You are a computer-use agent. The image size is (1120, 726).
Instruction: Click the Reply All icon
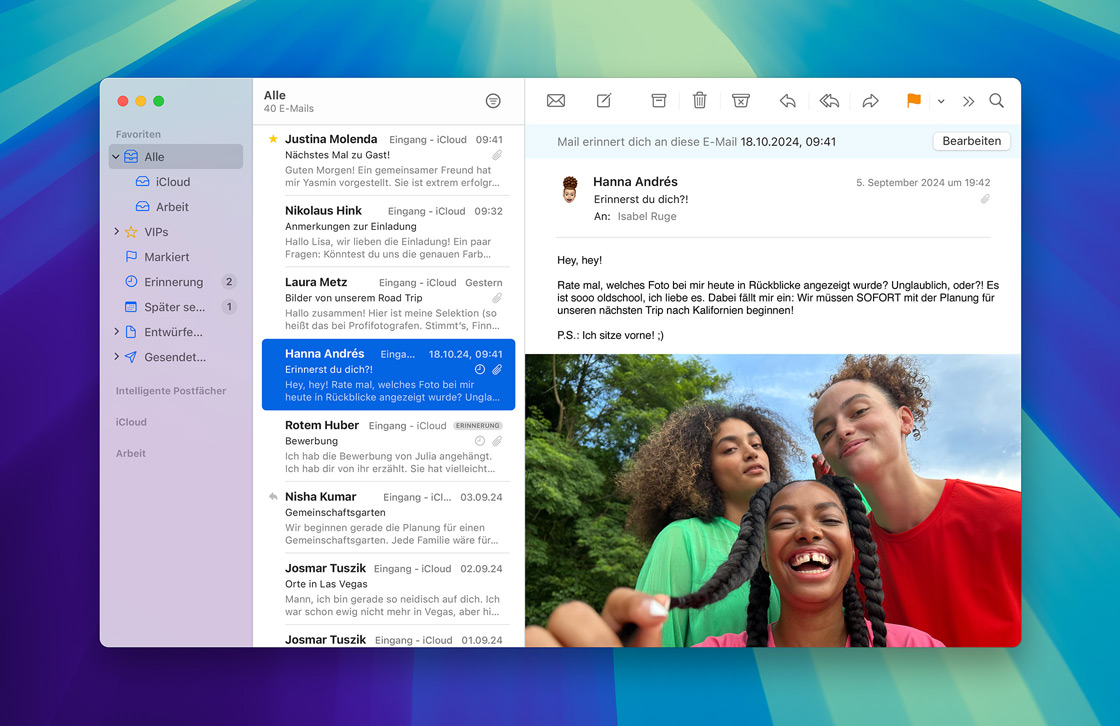click(x=829, y=101)
